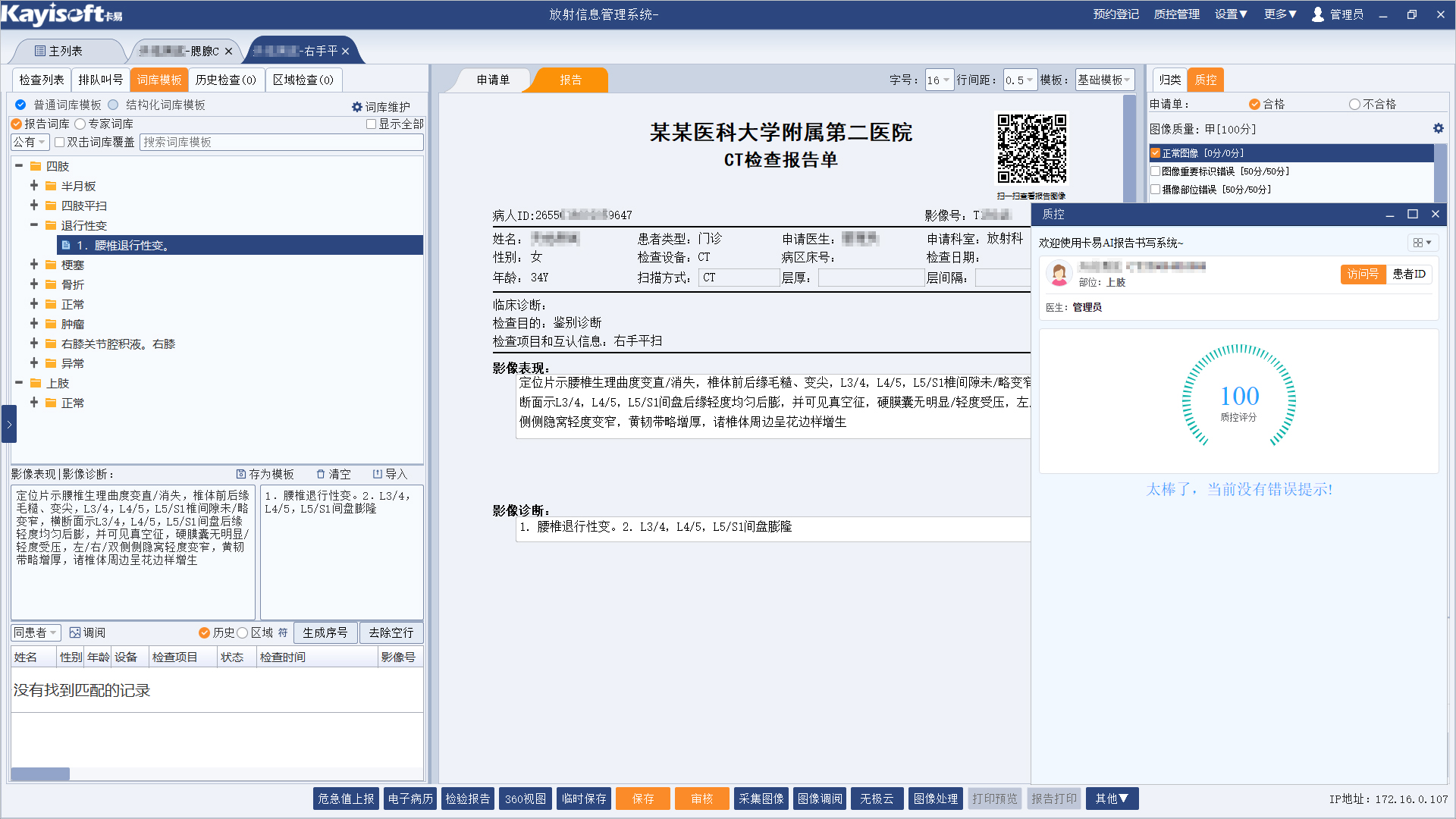Screen dimensions: 1456x819
Task: Click the 导入 import icon
Action: click(x=378, y=474)
